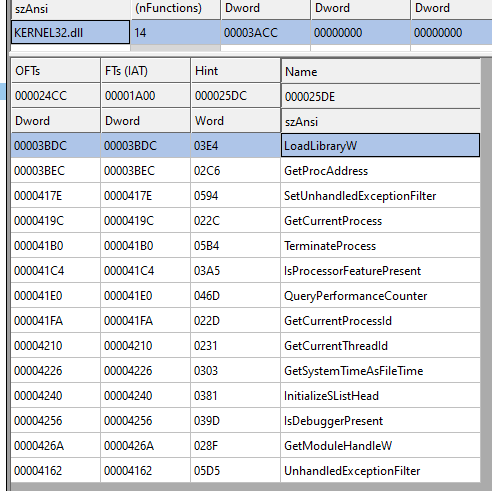492x491 pixels.
Task: Click the GetCurrentProcess entry
Action: 333,221
